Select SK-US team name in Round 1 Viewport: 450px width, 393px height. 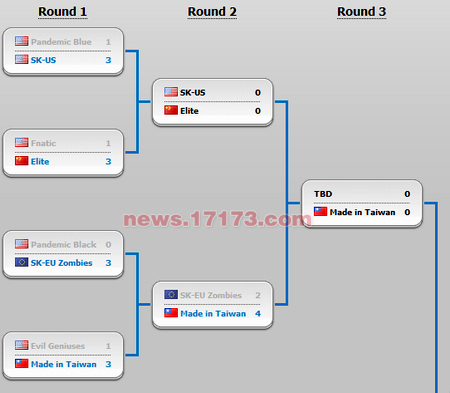pos(43,60)
